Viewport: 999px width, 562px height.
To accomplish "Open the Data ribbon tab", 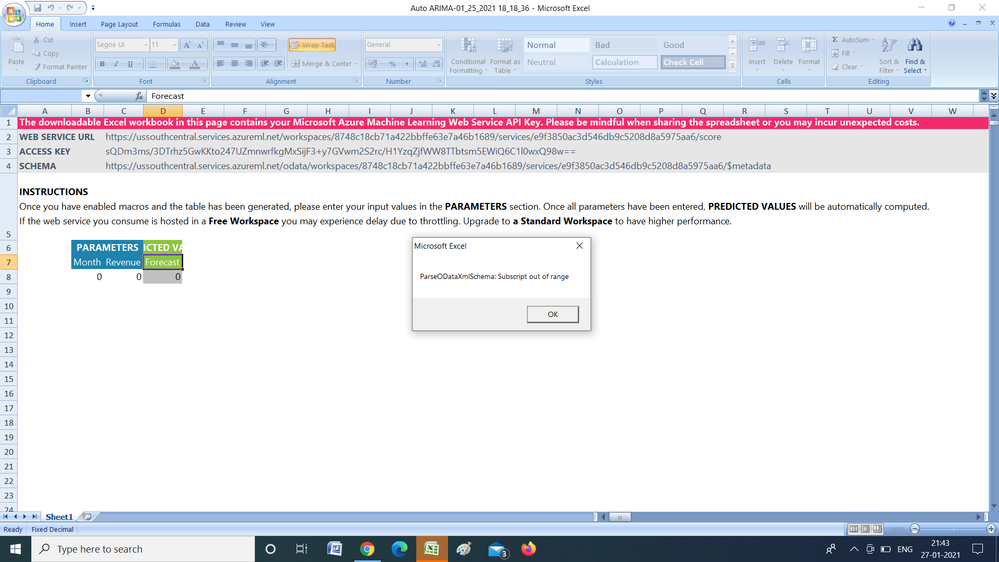I will [203, 24].
